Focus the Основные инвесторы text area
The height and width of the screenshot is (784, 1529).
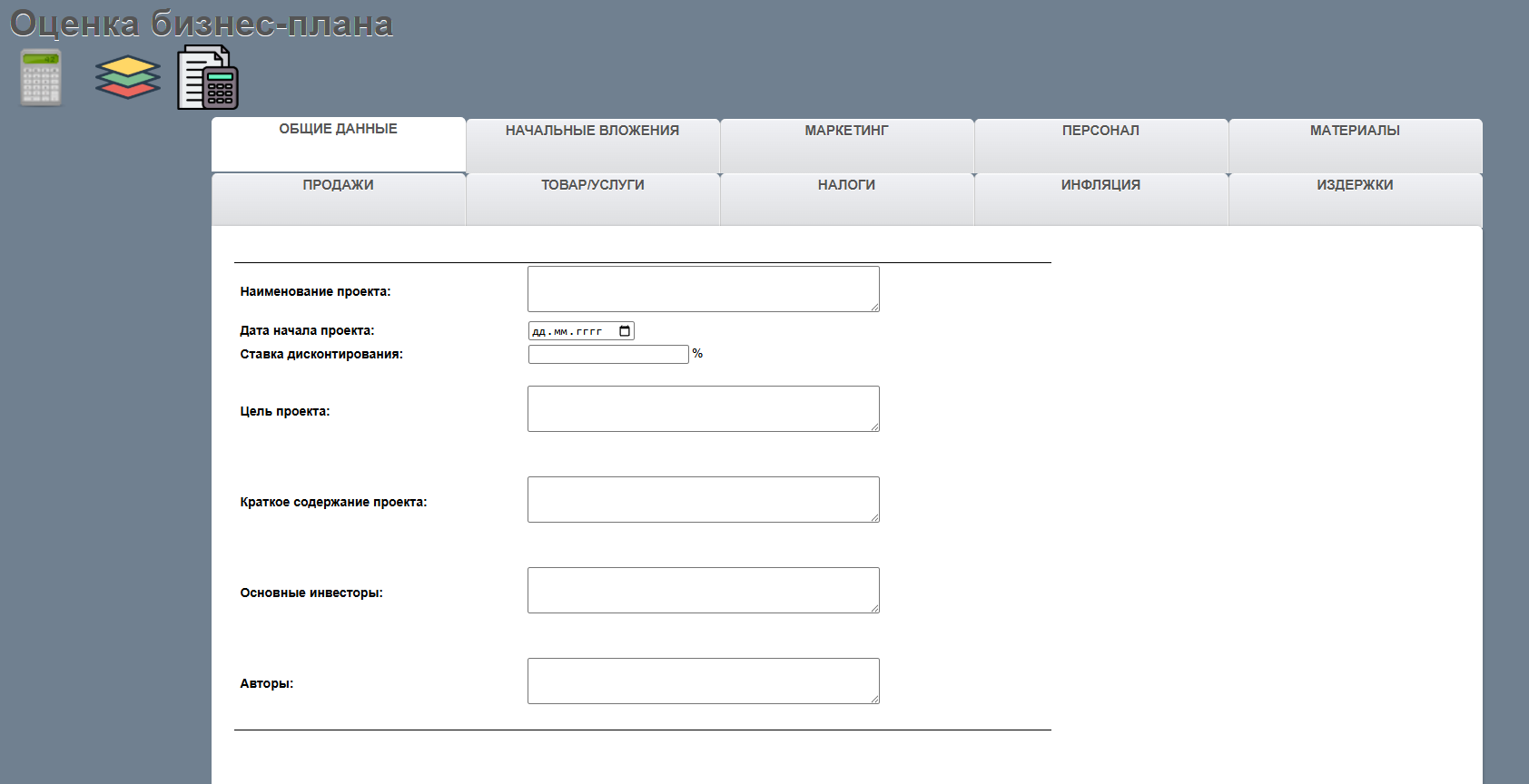pos(704,590)
